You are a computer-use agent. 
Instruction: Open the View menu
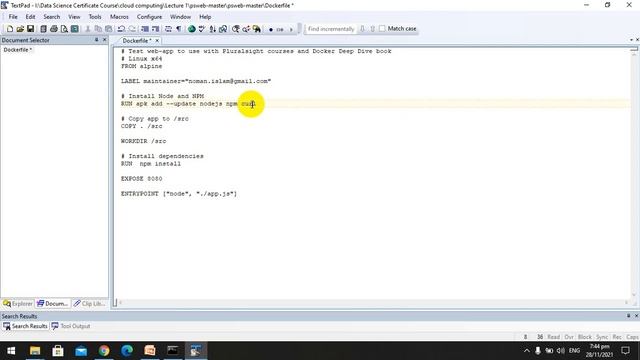[x=74, y=17]
